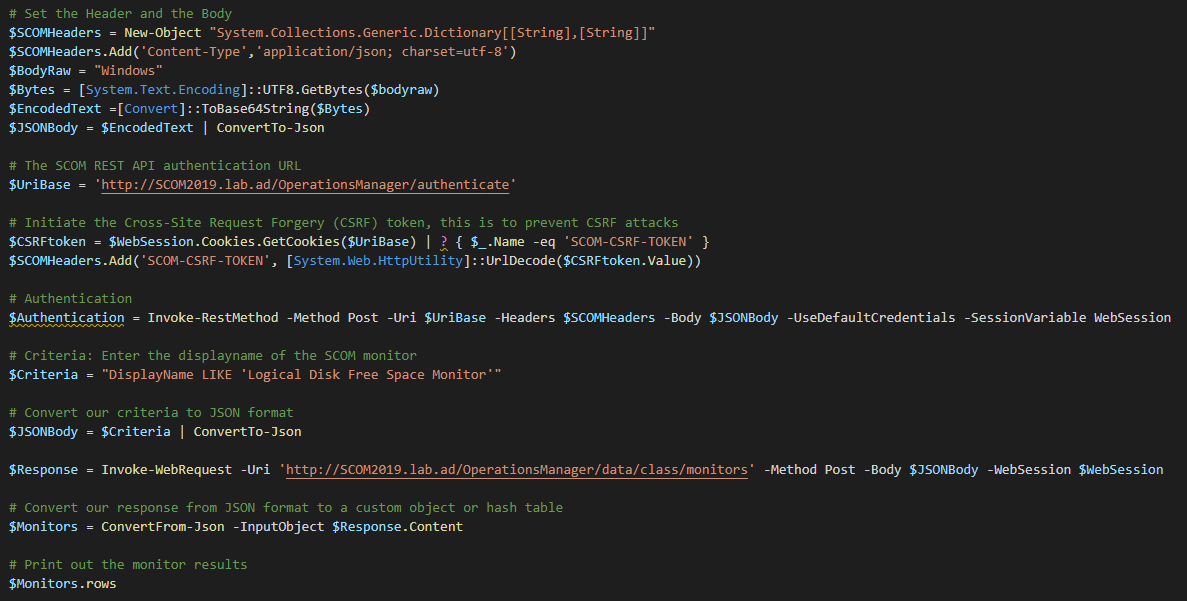Click the 'SCOM-CSRF-TOKEN' string in the -eq comparison
The height and width of the screenshot is (601, 1187).
628,241
